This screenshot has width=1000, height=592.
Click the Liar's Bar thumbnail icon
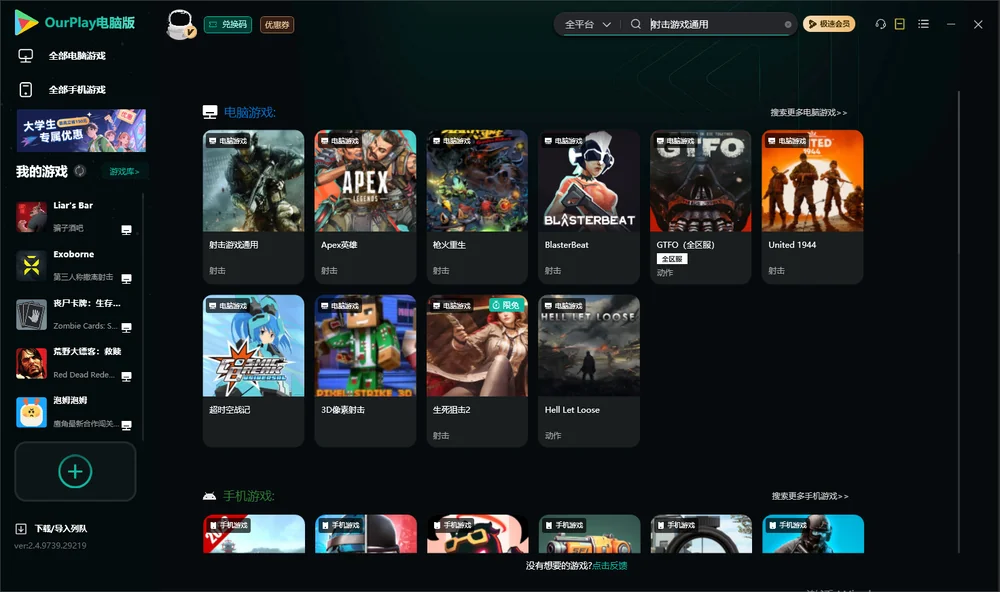coord(31,217)
